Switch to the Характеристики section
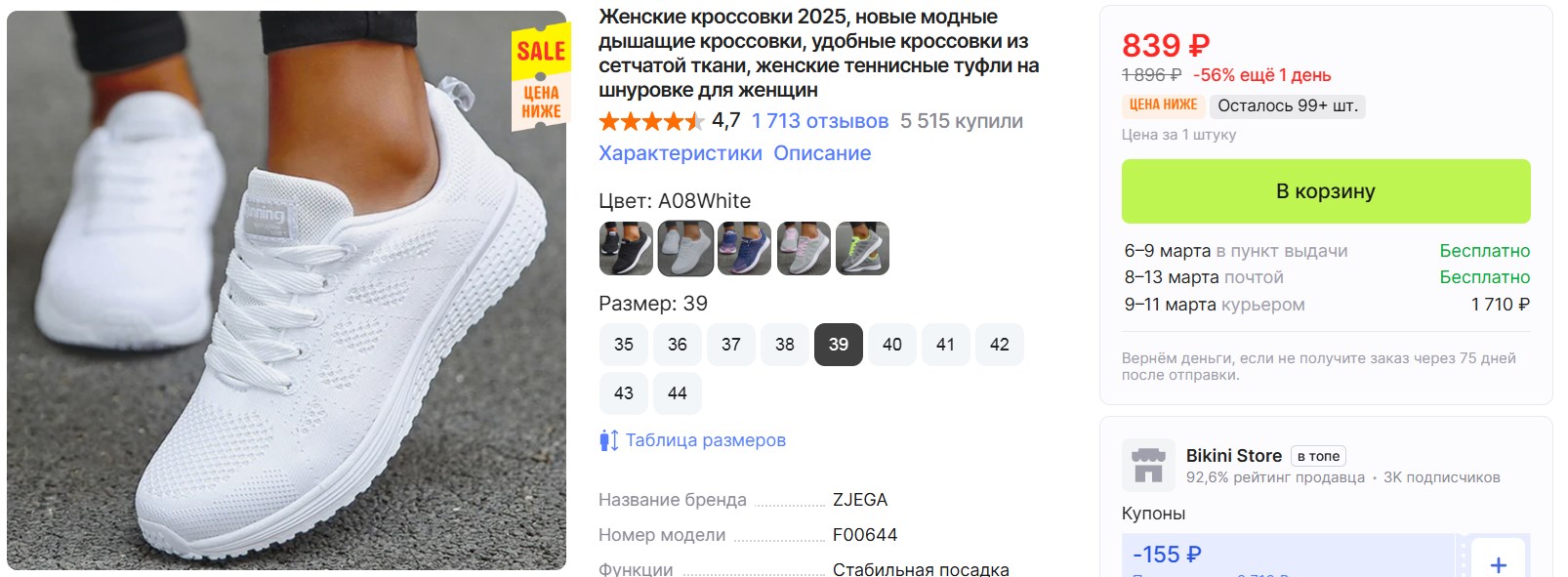 pyautogui.click(x=681, y=153)
